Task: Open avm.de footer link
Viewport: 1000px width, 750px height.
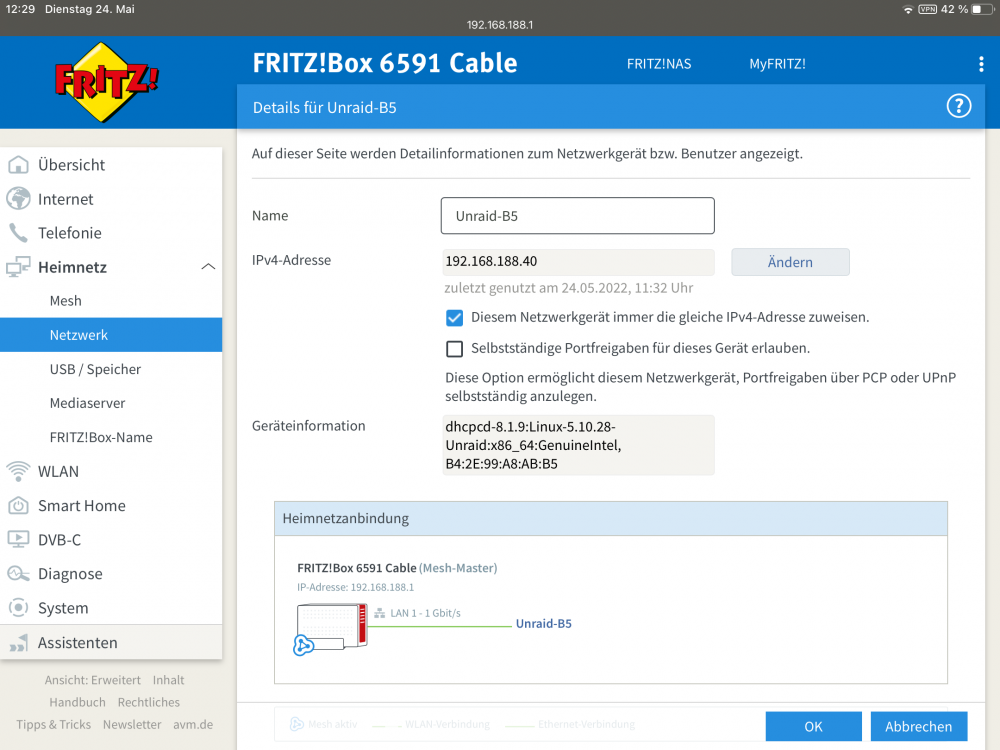Action: coord(193,724)
